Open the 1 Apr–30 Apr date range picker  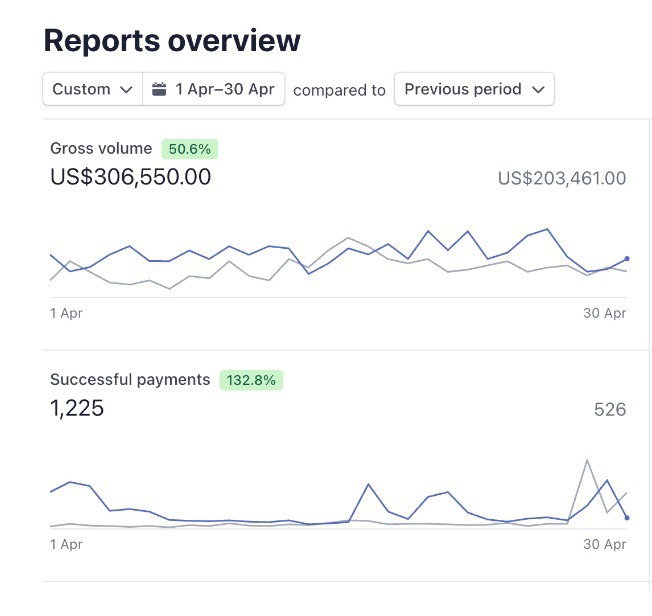(214, 89)
